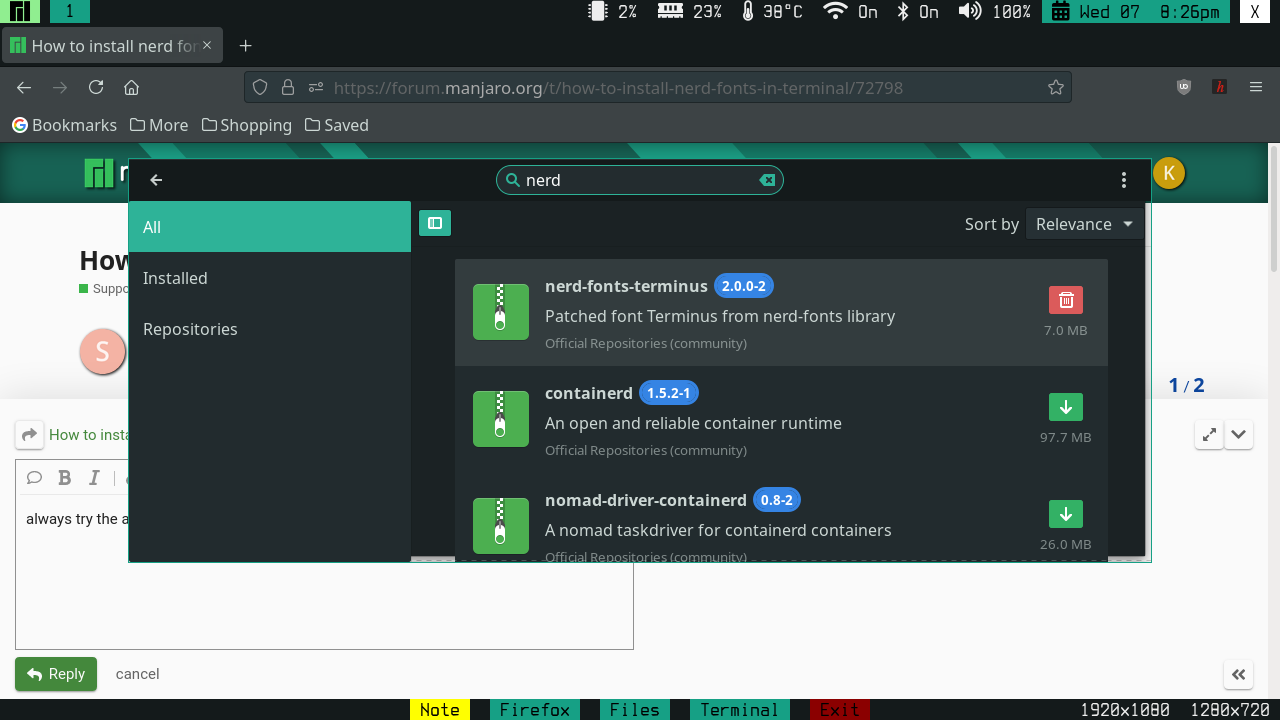Select the Repositories category
Screen dimensions: 1280x720
[190, 329]
